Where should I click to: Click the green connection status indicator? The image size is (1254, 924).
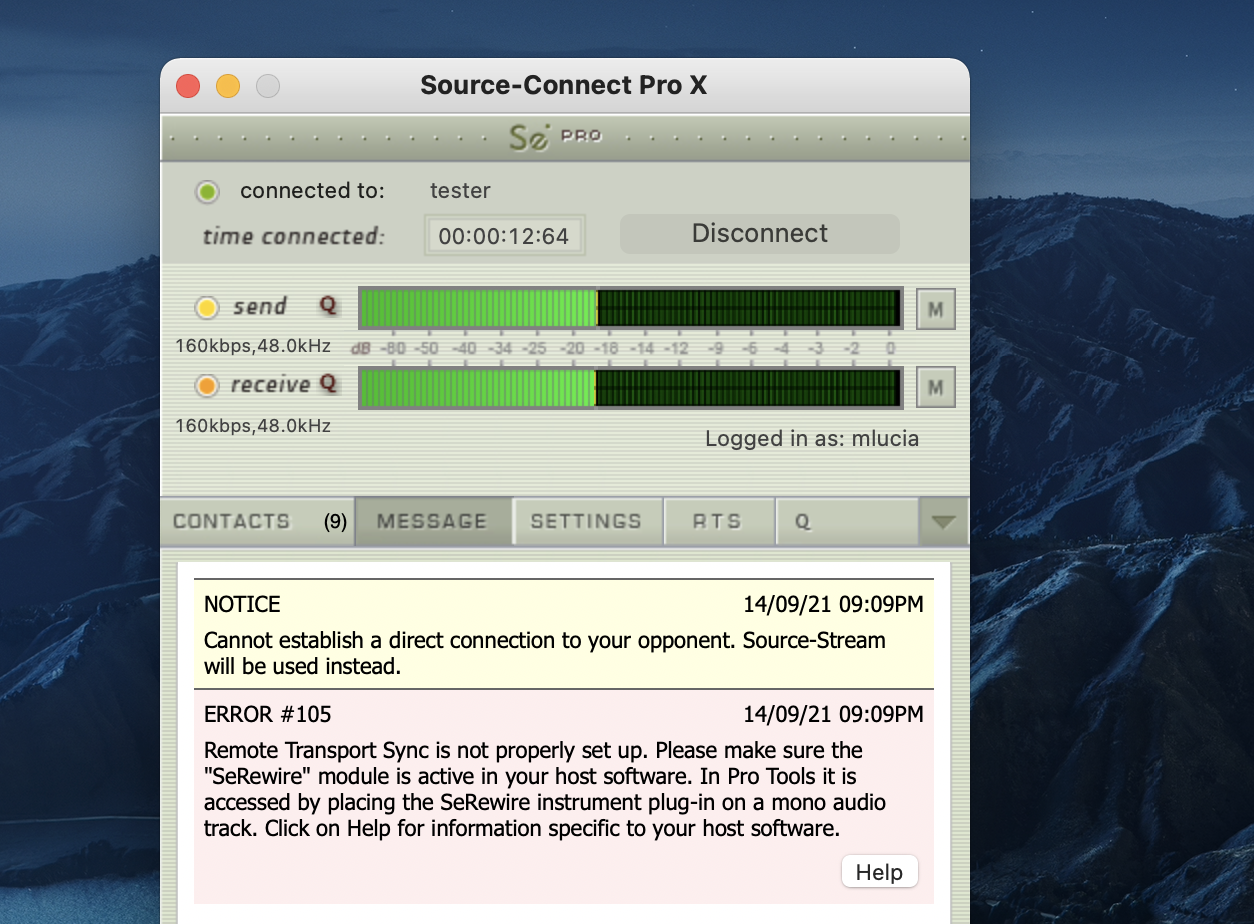pyautogui.click(x=207, y=192)
